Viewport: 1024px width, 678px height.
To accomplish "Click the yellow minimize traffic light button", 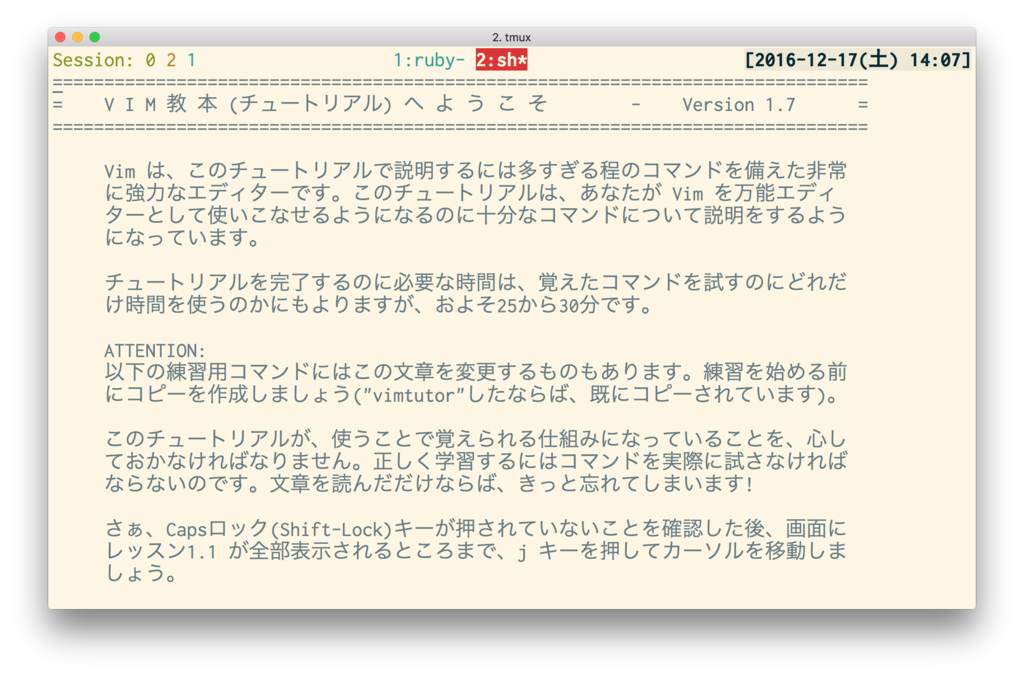I will [76, 35].
